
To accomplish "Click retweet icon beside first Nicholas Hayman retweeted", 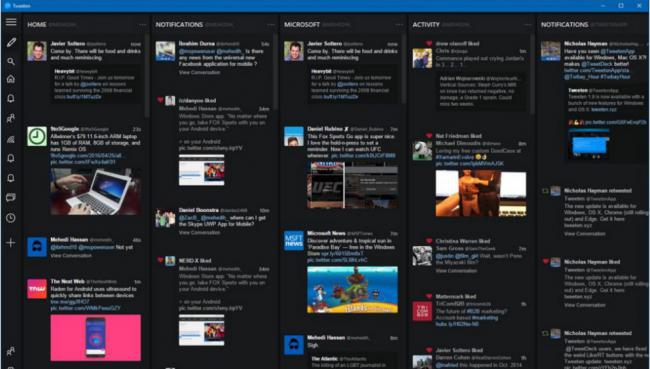I will click(546, 191).
